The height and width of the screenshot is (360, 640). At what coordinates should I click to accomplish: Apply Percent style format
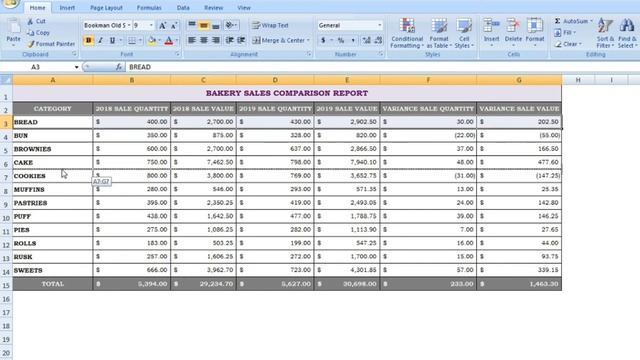pyautogui.click(x=341, y=40)
